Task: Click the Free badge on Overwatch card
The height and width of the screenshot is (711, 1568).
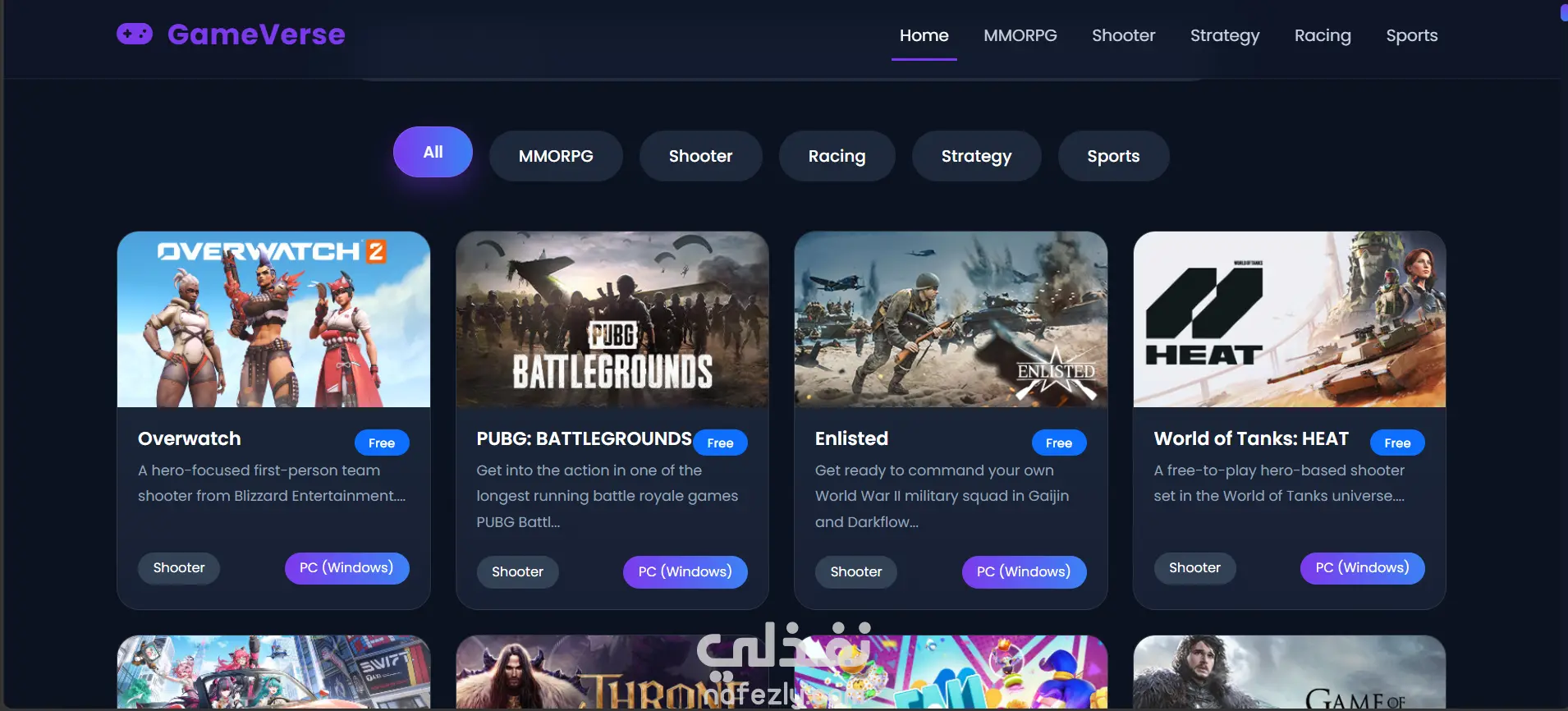Action: [x=382, y=443]
